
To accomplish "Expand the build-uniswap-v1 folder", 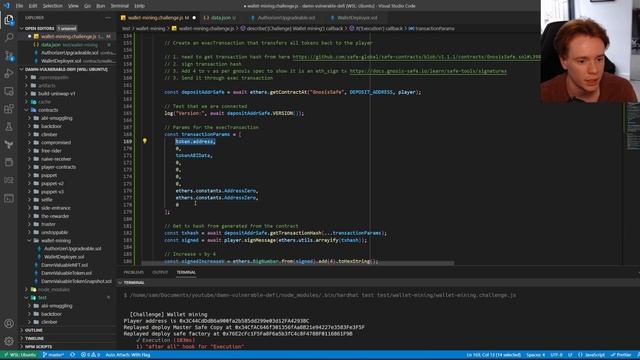I will point(56,94).
